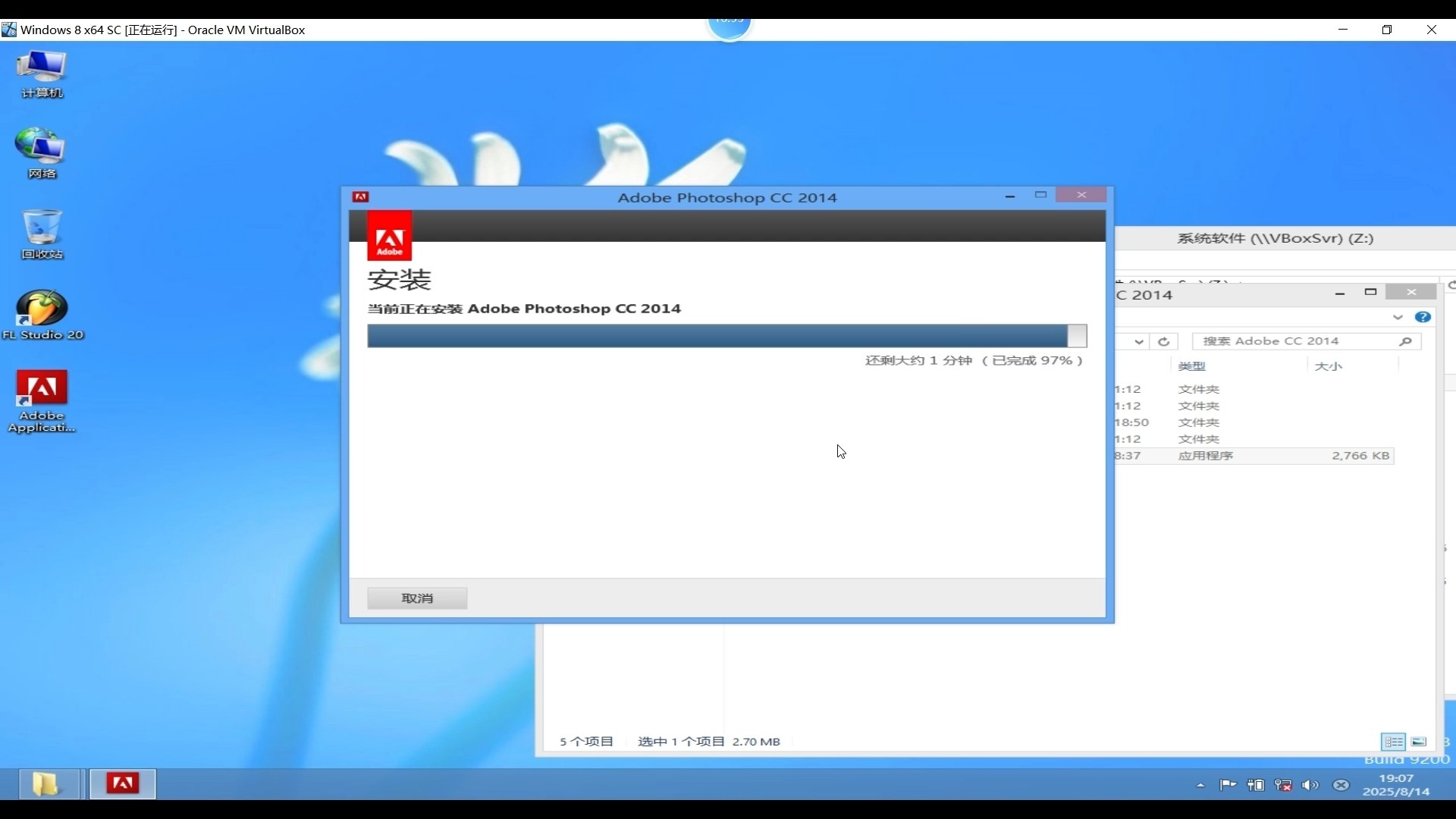Click the installation progress bar
1456x819 pixels.
coord(727,336)
